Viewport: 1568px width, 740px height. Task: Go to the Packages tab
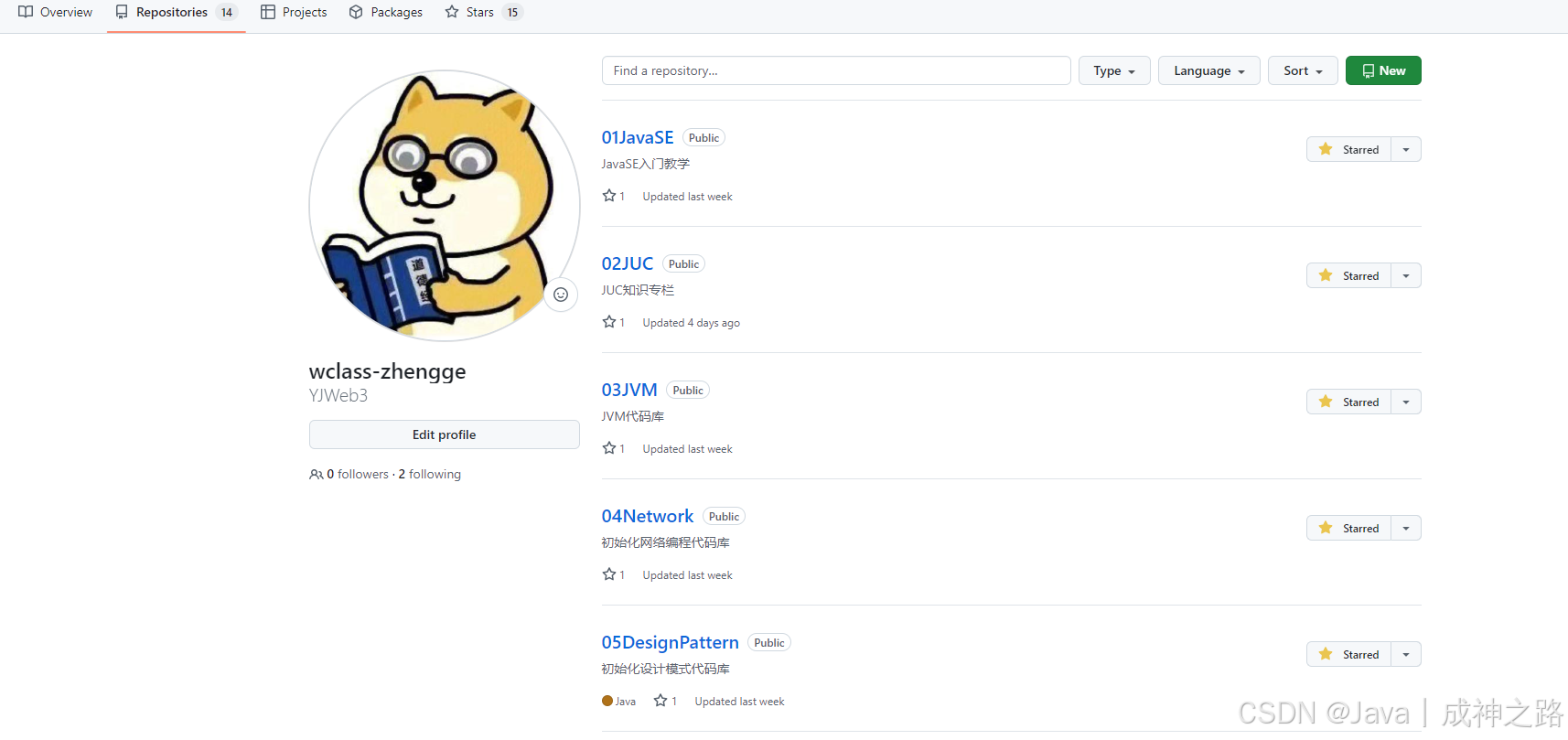(386, 13)
